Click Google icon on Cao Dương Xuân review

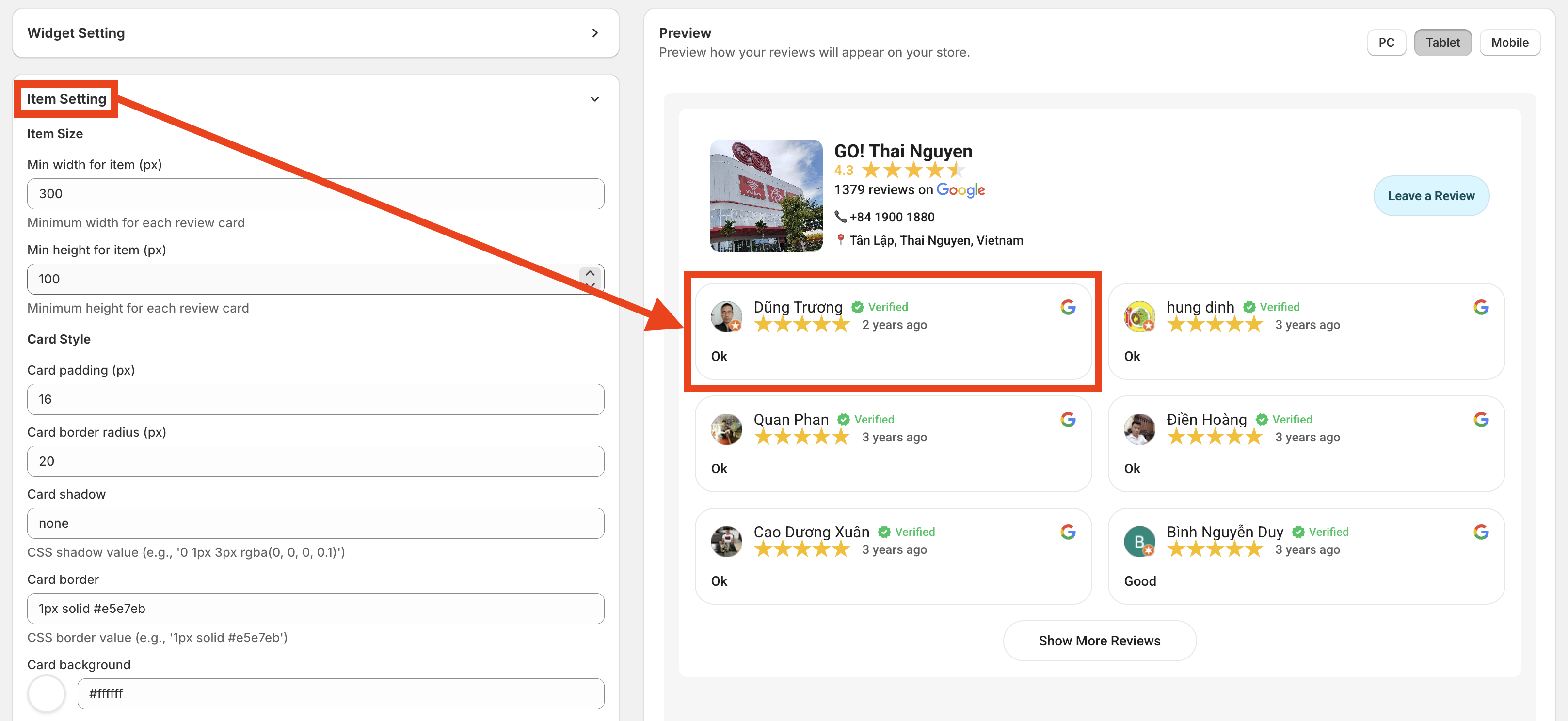[1068, 532]
